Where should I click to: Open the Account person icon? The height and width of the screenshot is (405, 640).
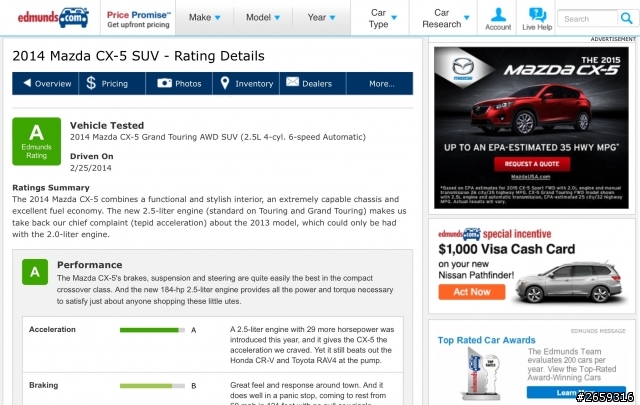tap(498, 15)
